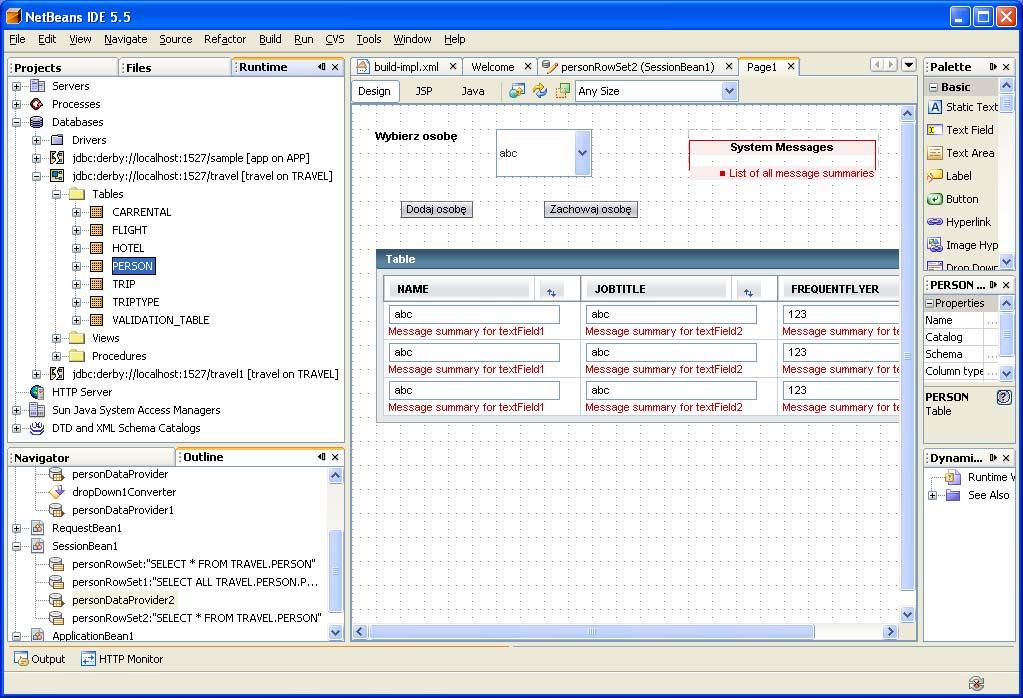The width and height of the screenshot is (1023, 698).
Task: Open the editor tab list dropdown button
Action: 909,65
